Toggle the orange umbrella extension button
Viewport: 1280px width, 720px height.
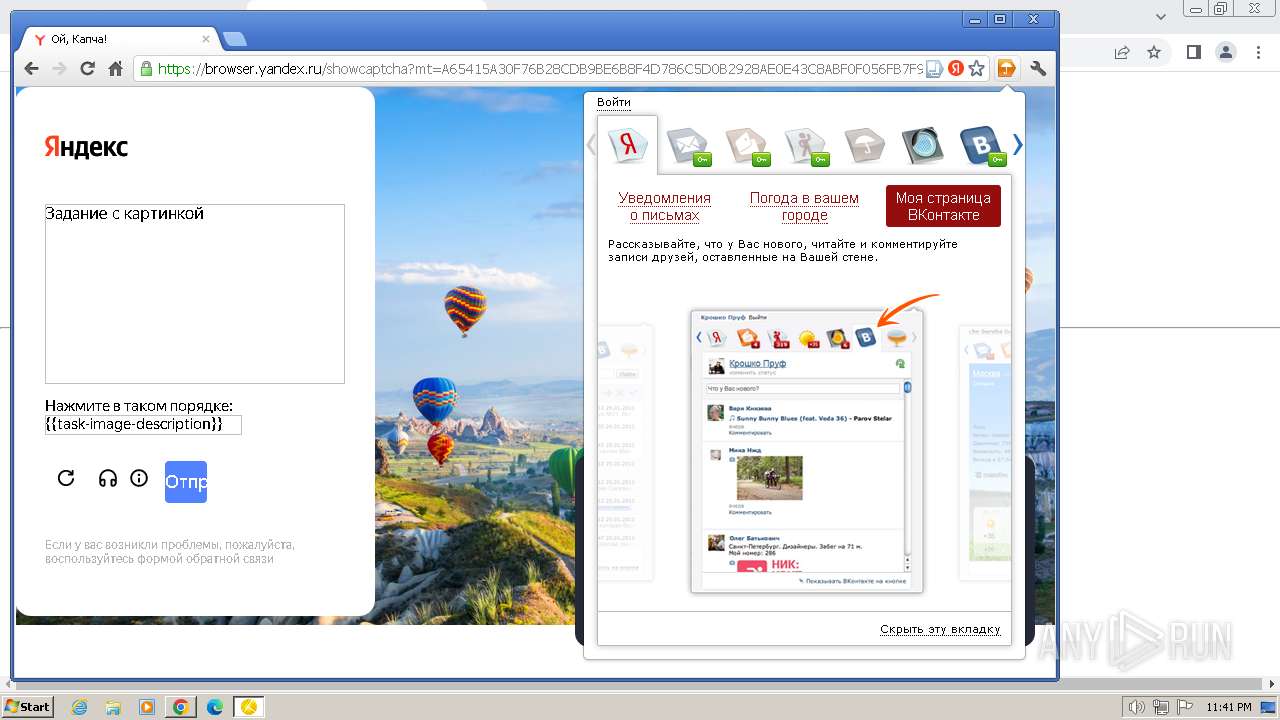point(1007,69)
